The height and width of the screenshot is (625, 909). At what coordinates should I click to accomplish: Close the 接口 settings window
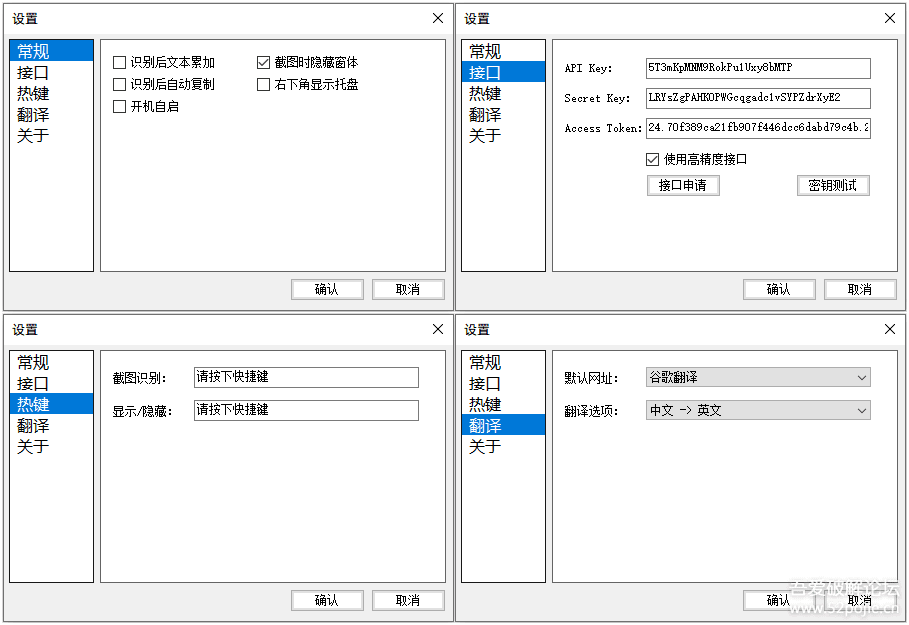tap(890, 18)
